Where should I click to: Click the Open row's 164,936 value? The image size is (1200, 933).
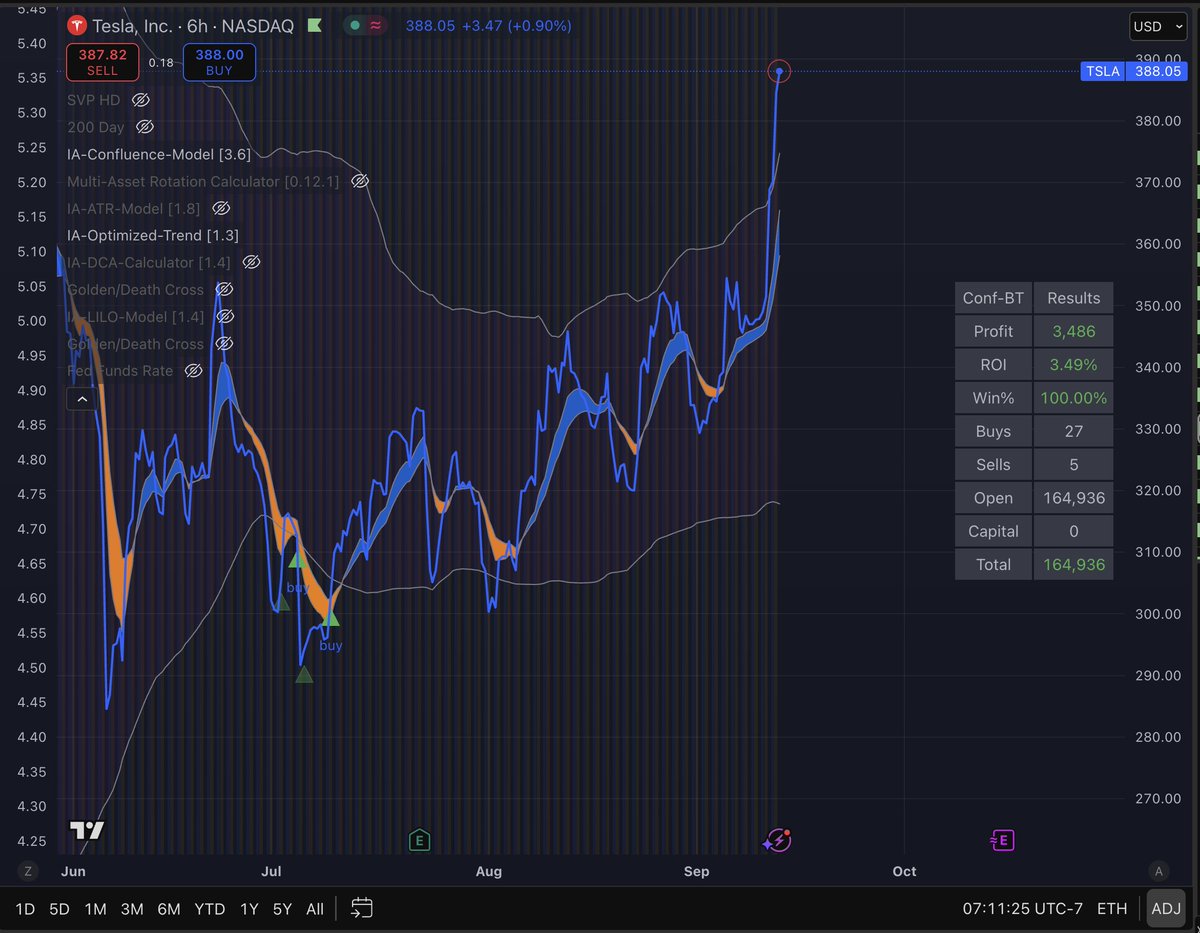click(1074, 498)
